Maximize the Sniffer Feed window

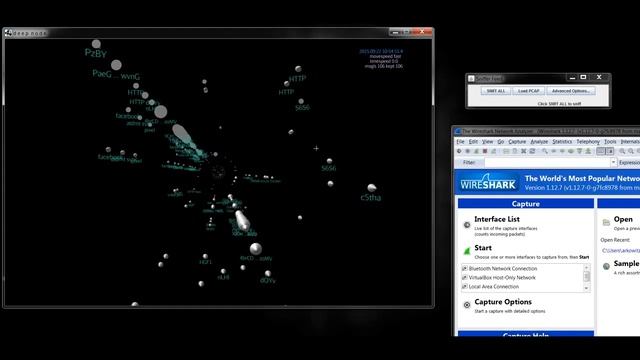(584, 77)
